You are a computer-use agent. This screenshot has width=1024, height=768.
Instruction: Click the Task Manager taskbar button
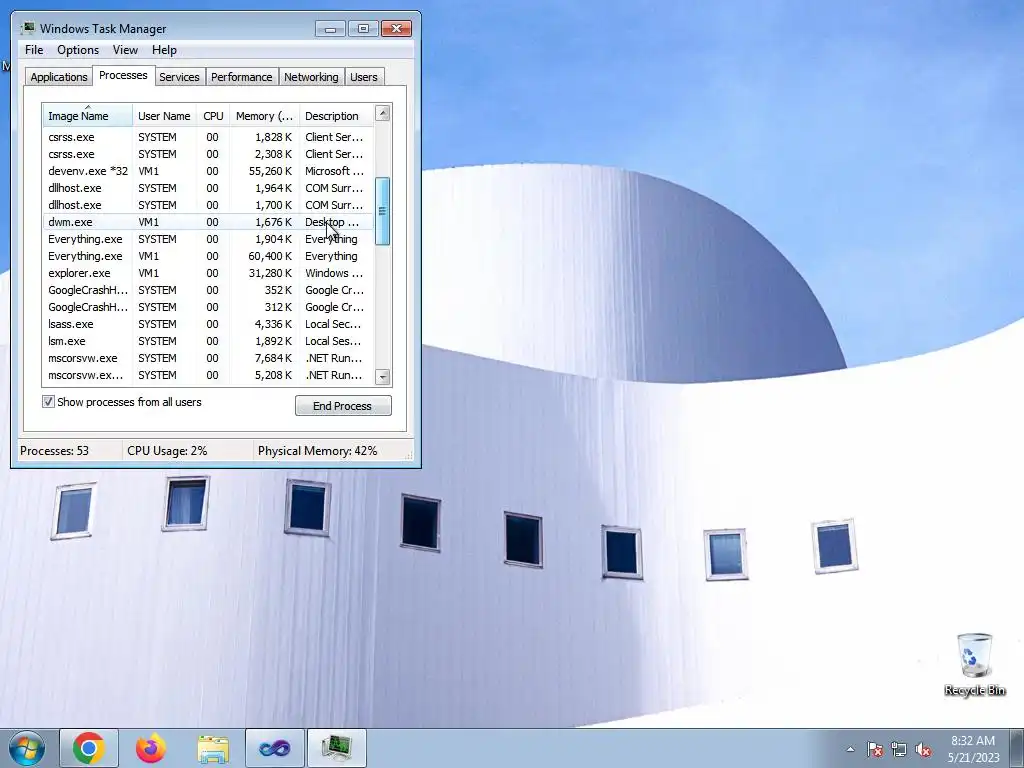337,748
